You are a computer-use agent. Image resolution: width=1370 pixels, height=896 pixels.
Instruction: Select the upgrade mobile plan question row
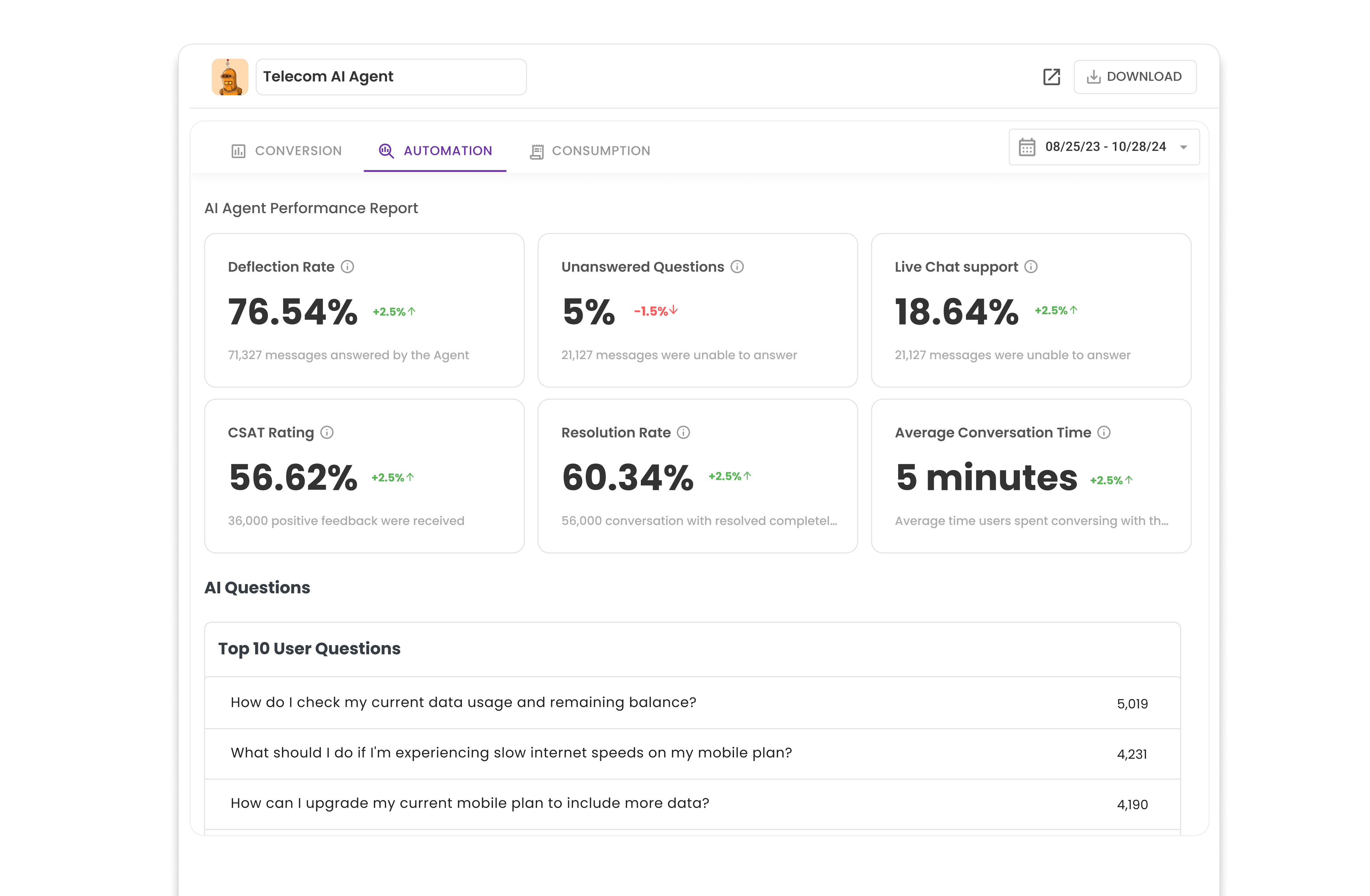[x=692, y=803]
